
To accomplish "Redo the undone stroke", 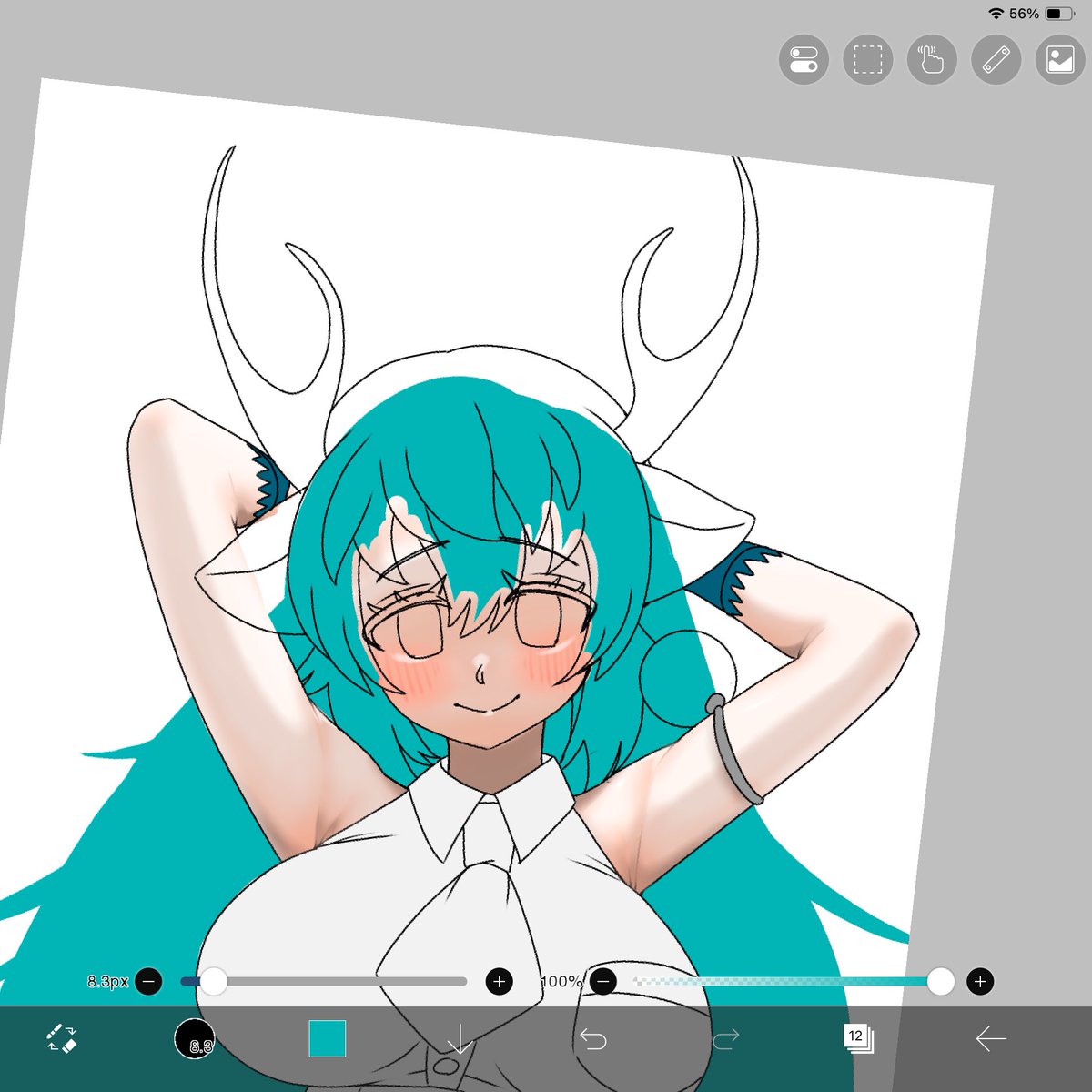I will coord(725,1038).
